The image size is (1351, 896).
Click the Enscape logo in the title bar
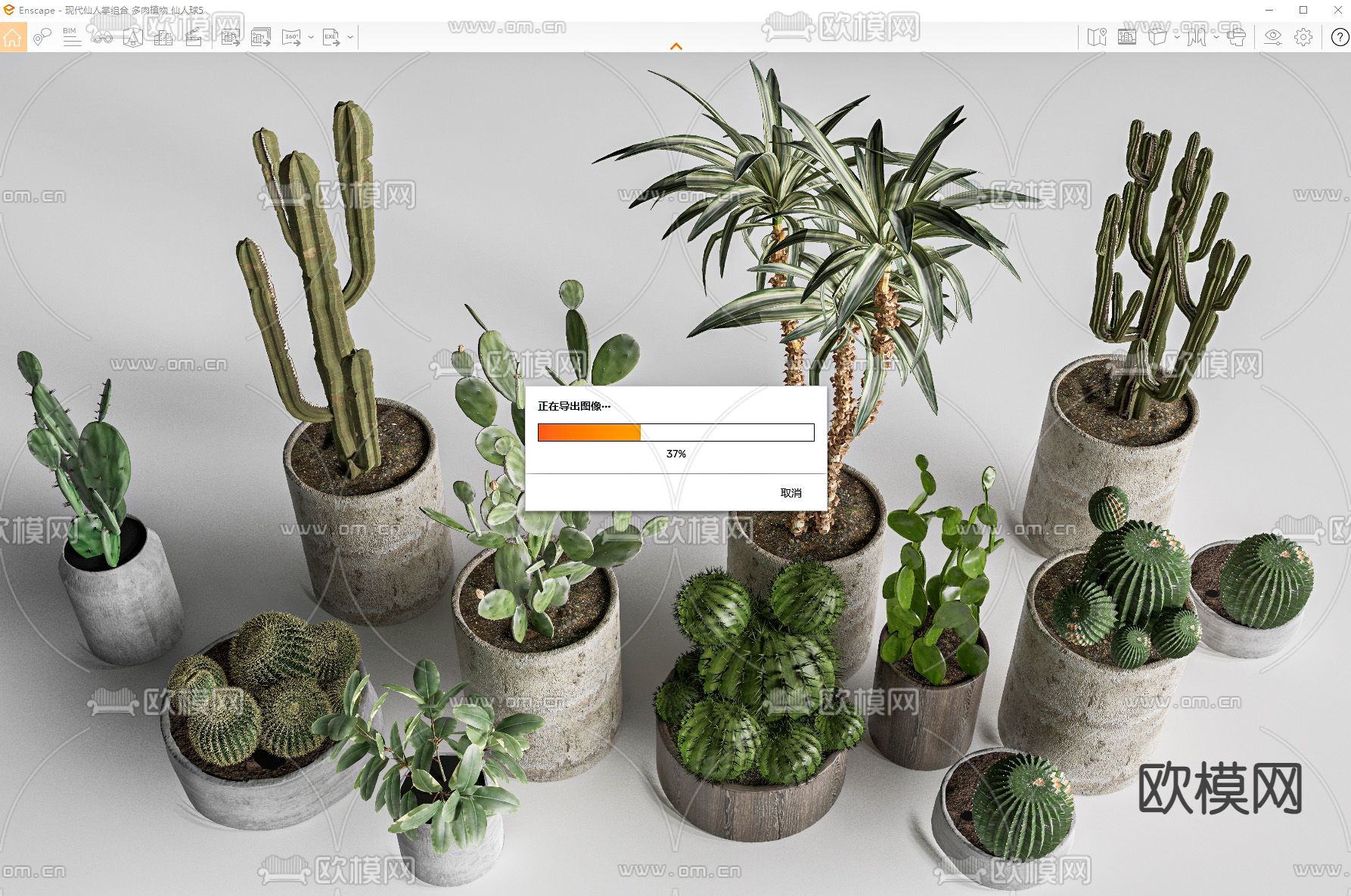coord(9,10)
